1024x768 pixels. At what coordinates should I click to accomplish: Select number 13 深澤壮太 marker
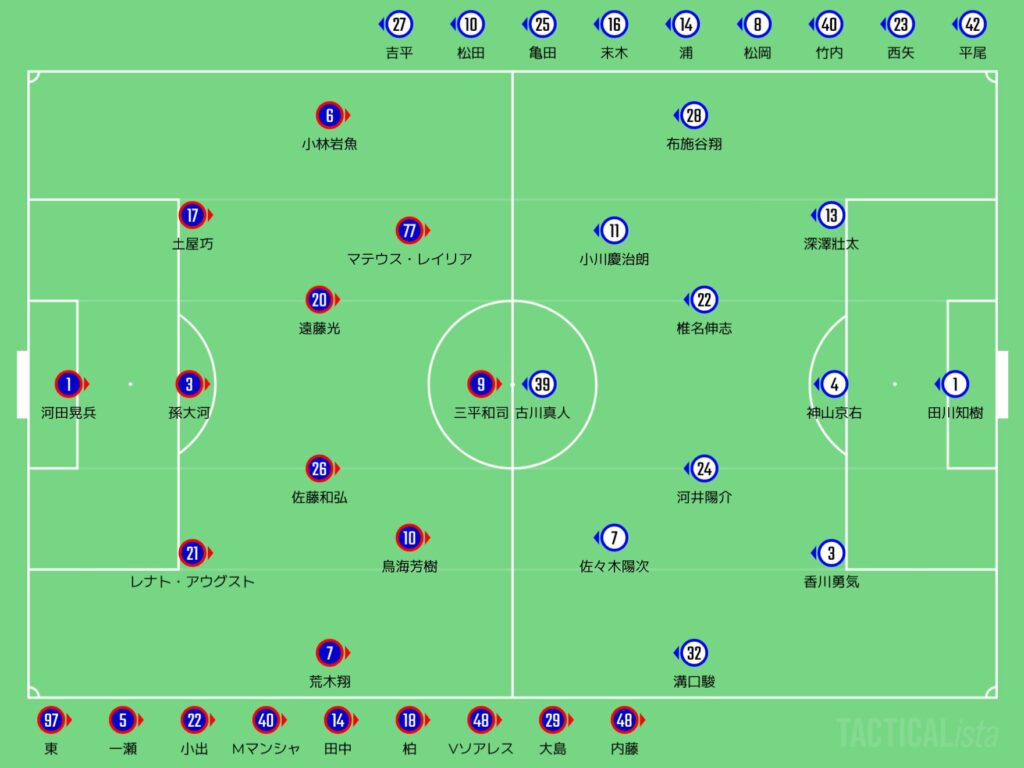pyautogui.click(x=831, y=215)
